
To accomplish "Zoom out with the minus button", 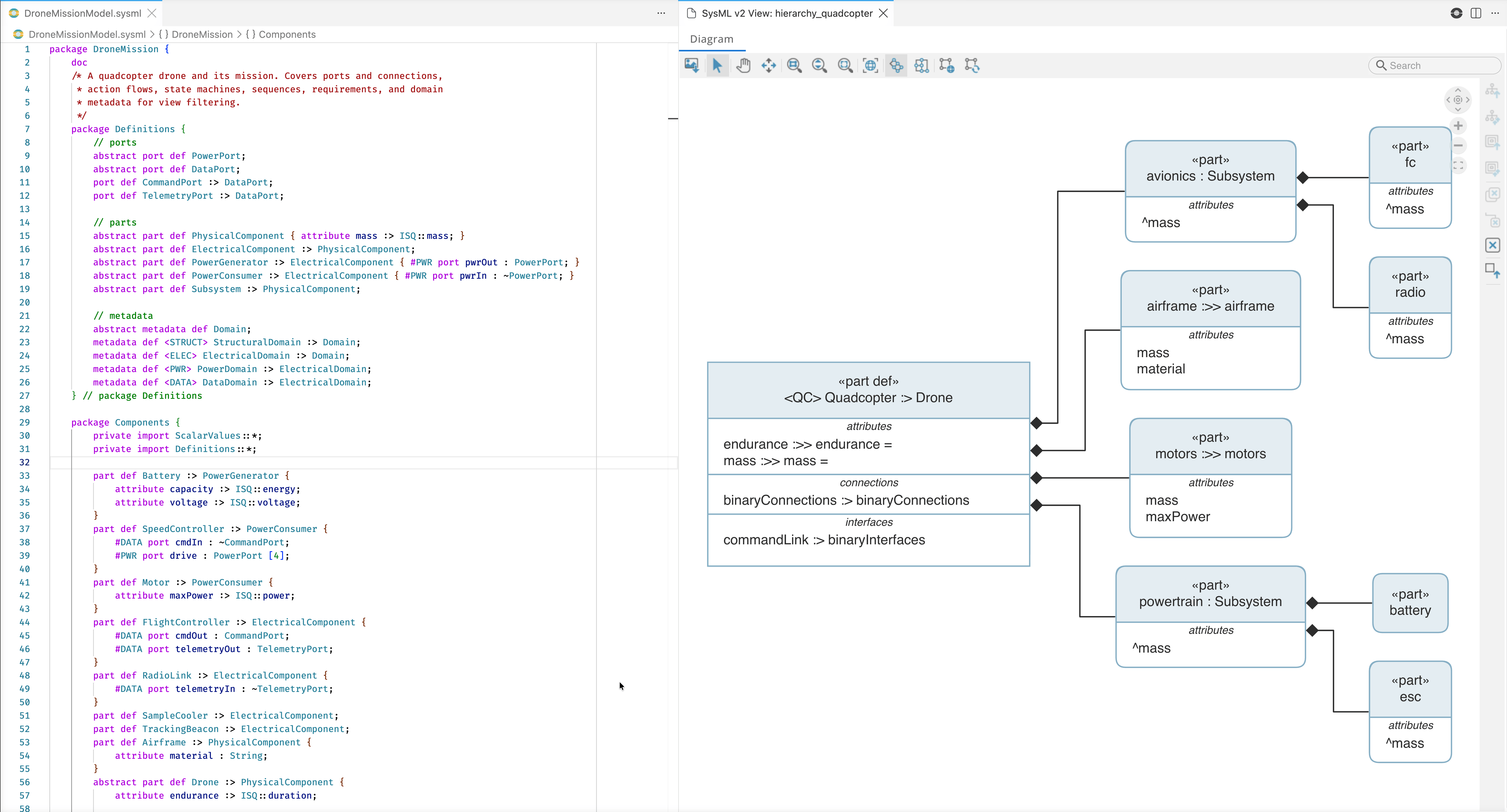I will click(x=1458, y=146).
